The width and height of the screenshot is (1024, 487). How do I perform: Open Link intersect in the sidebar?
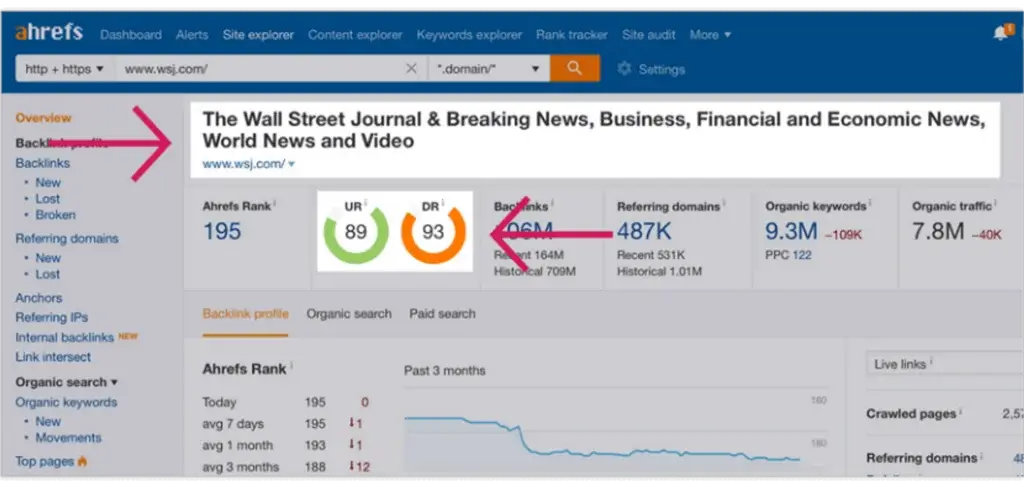tap(53, 357)
